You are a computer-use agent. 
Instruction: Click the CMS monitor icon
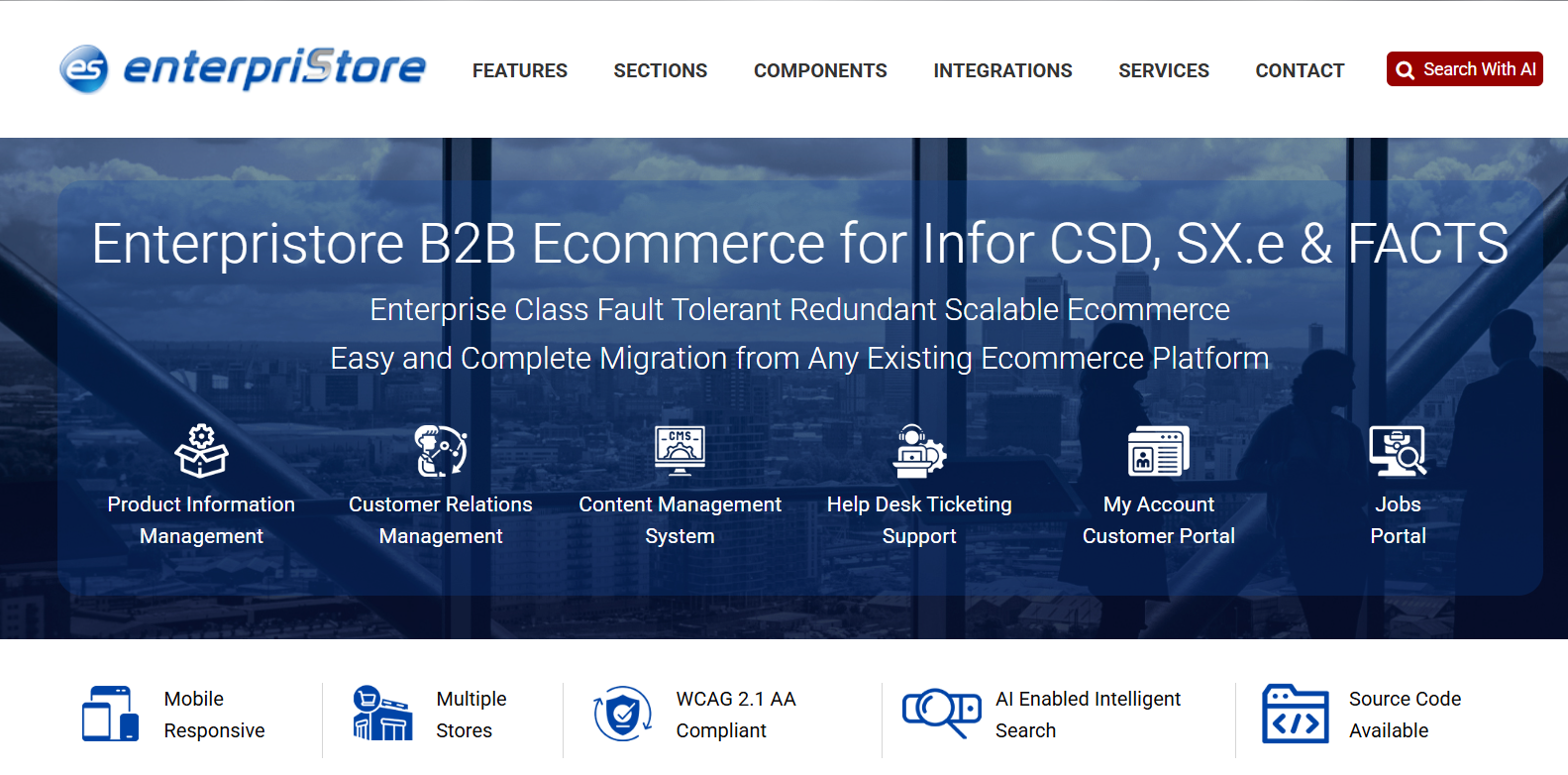click(679, 451)
